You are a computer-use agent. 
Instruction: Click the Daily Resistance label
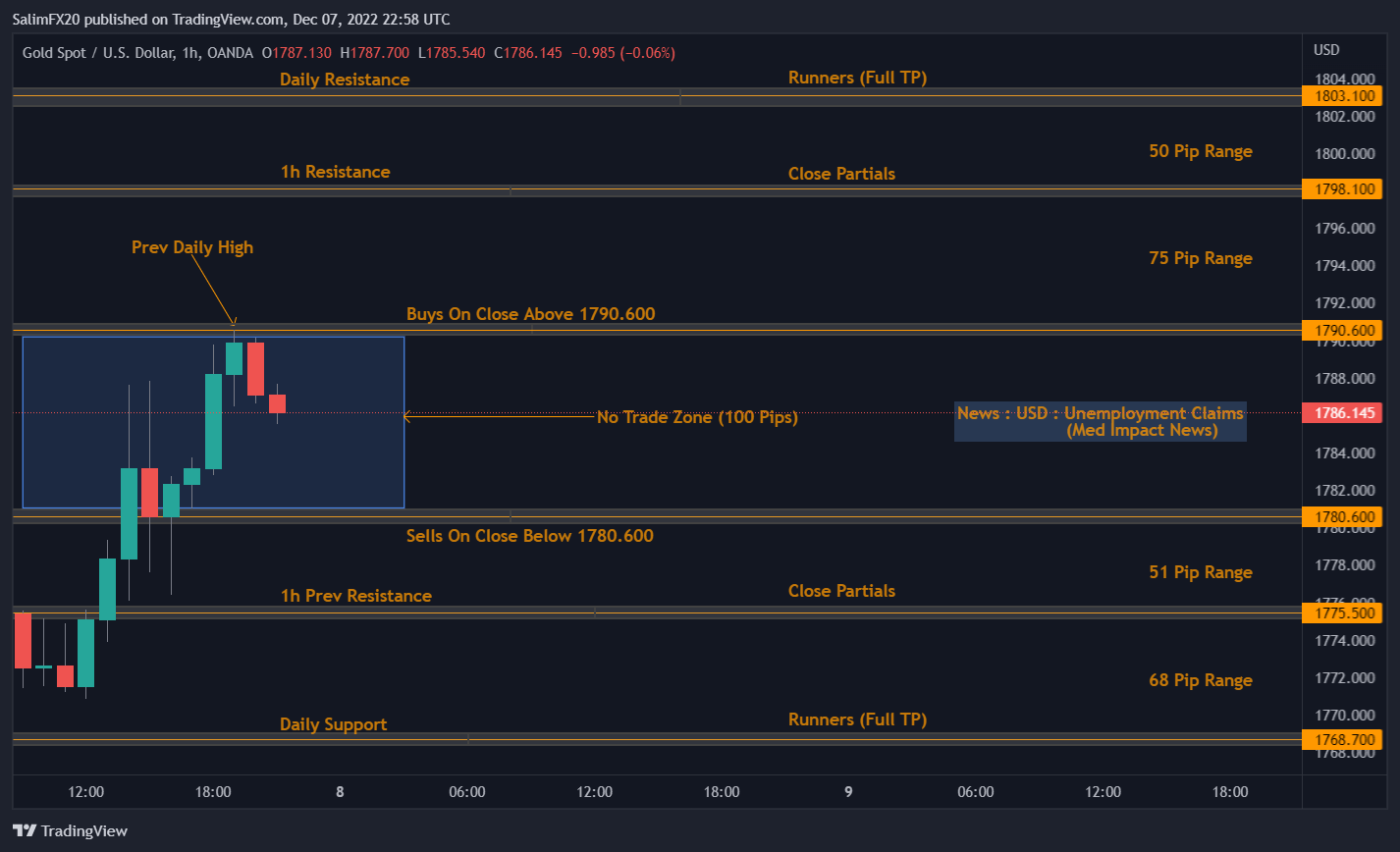click(345, 80)
